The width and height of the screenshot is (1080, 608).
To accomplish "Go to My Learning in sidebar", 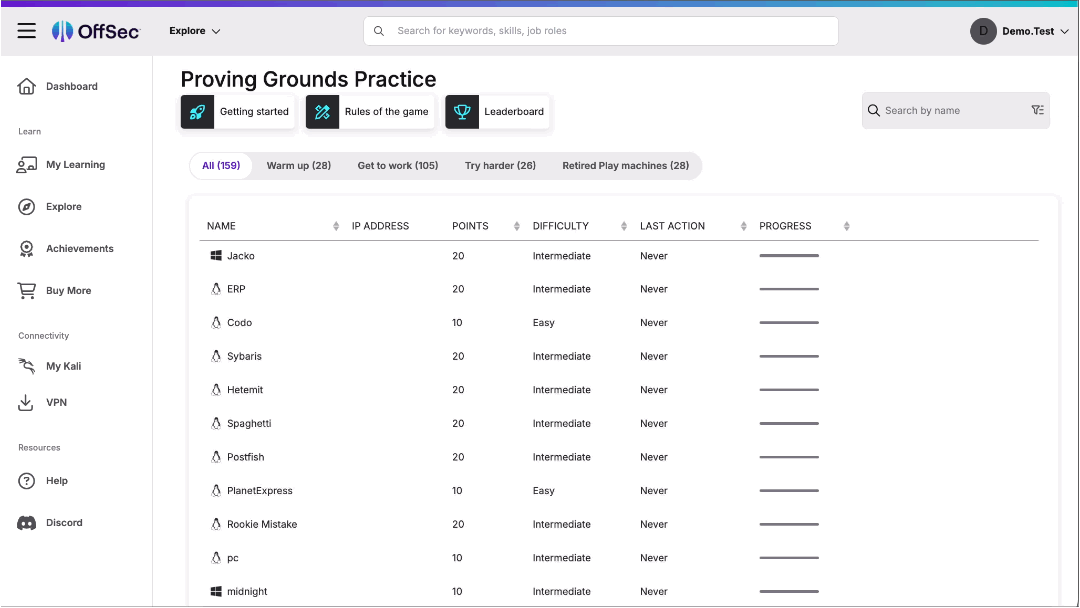I will click(x=76, y=165).
